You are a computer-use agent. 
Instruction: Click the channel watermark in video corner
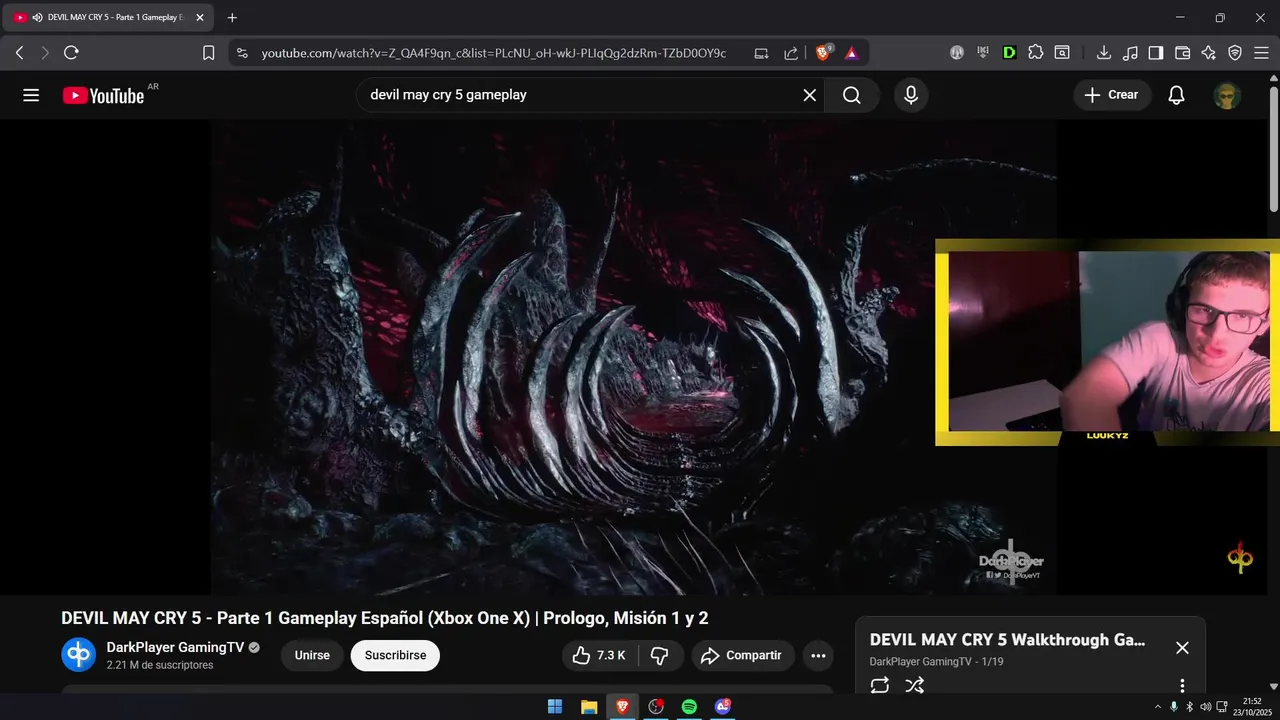point(1240,558)
